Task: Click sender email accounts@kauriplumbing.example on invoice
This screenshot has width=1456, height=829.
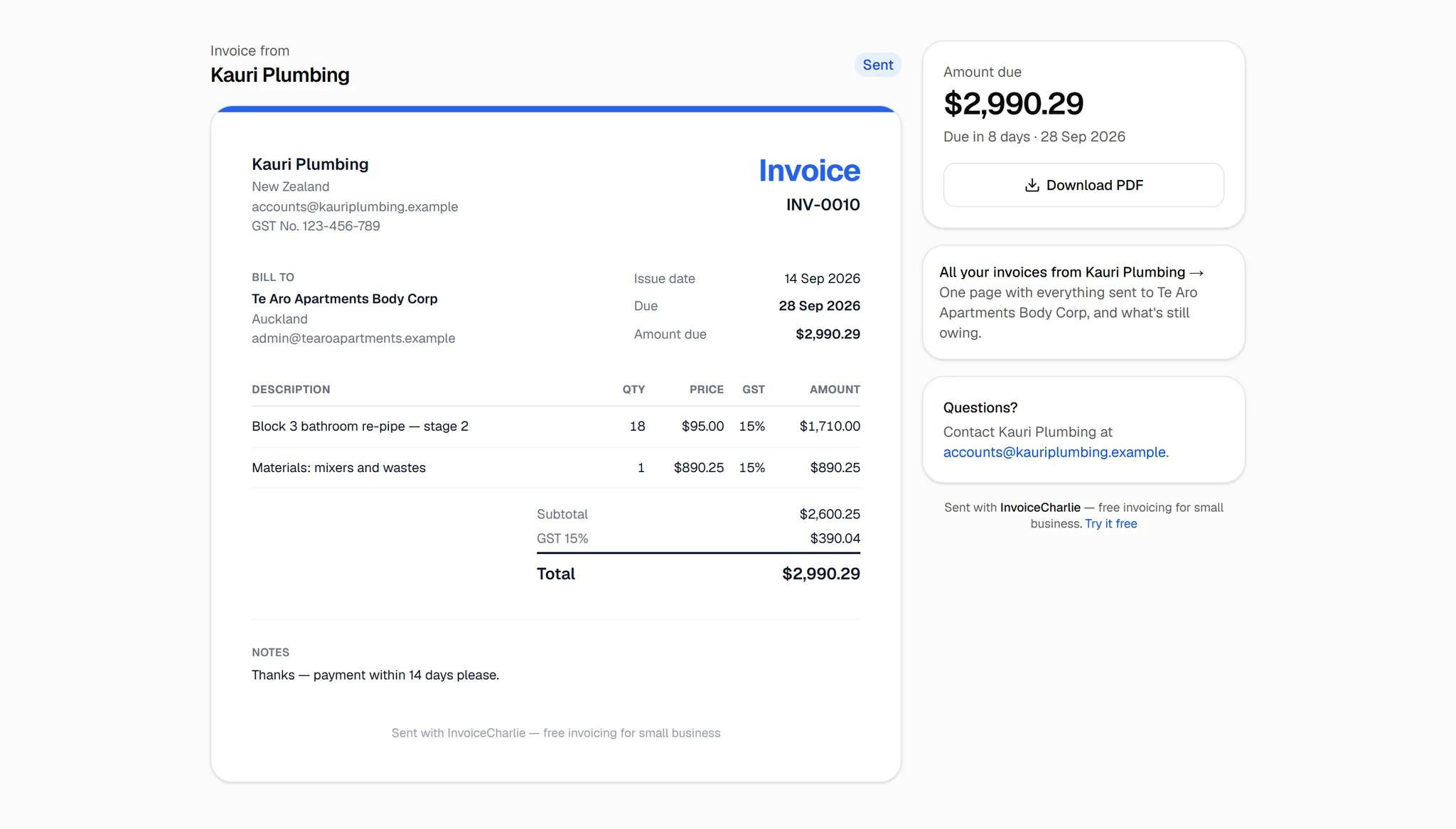Action: tap(355, 207)
